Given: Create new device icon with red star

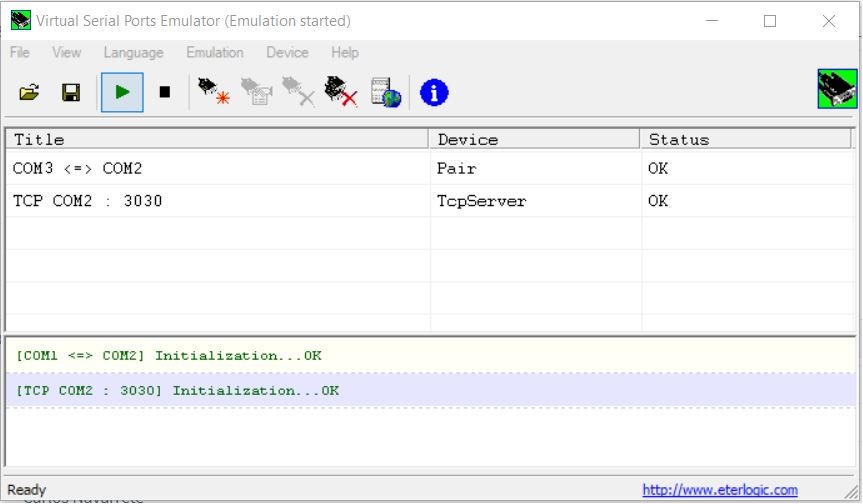Looking at the screenshot, I should coord(214,92).
